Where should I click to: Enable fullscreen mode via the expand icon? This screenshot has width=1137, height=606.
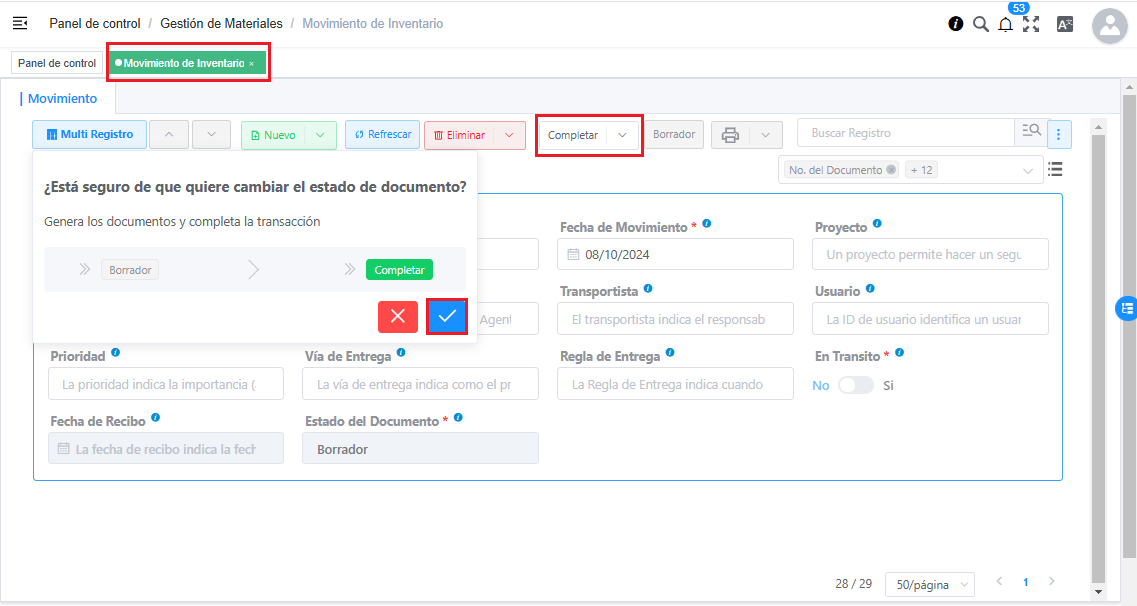[1032, 23]
